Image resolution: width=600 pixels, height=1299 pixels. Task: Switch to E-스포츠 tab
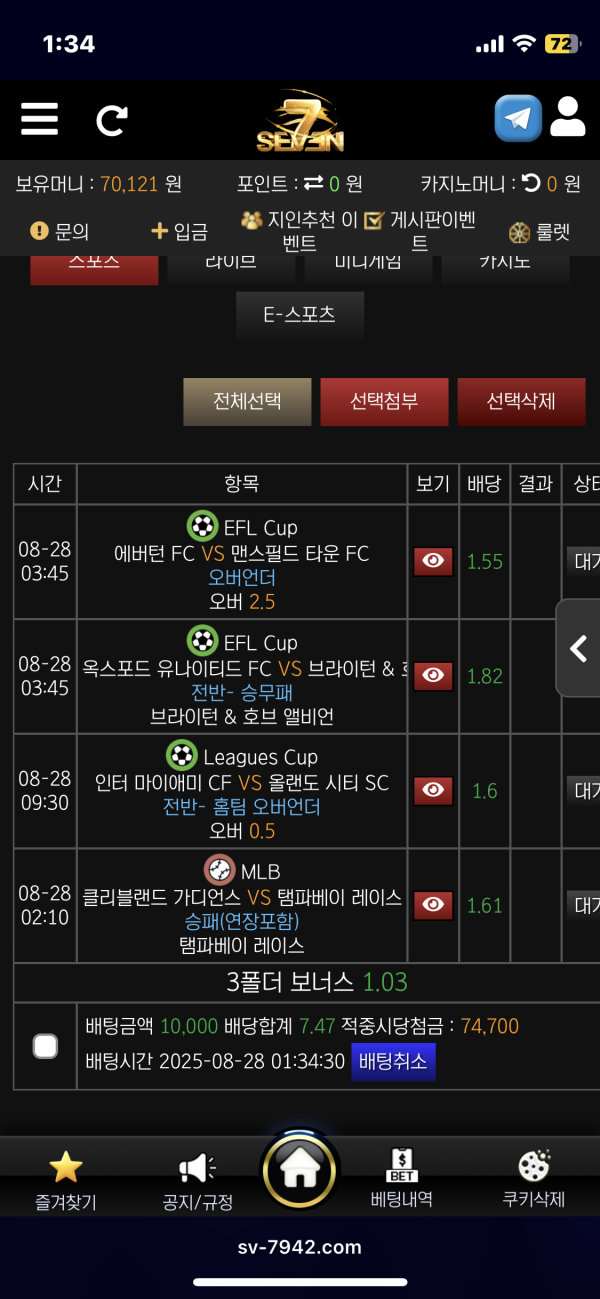pos(299,315)
